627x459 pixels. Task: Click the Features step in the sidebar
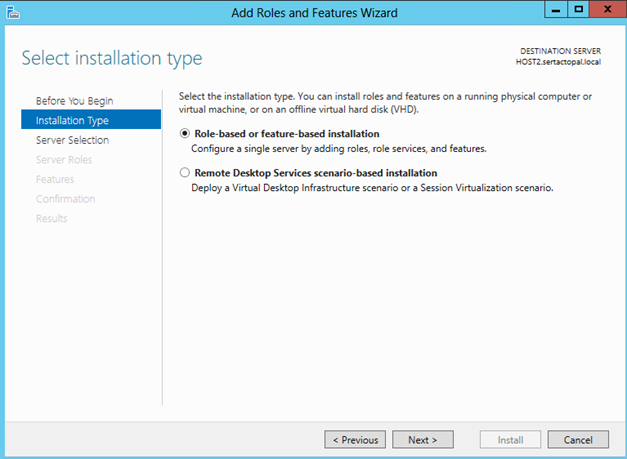55,179
